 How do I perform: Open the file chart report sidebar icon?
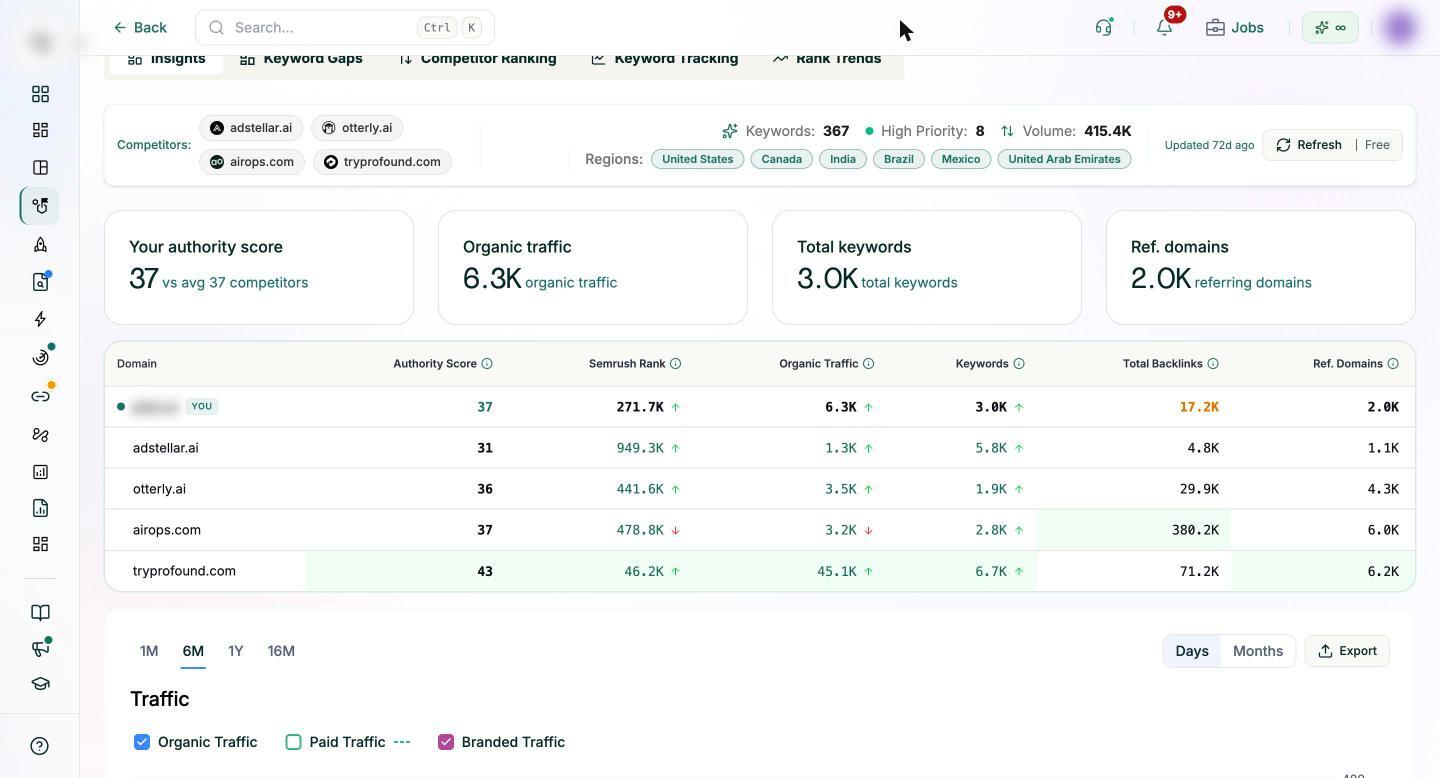[40, 508]
